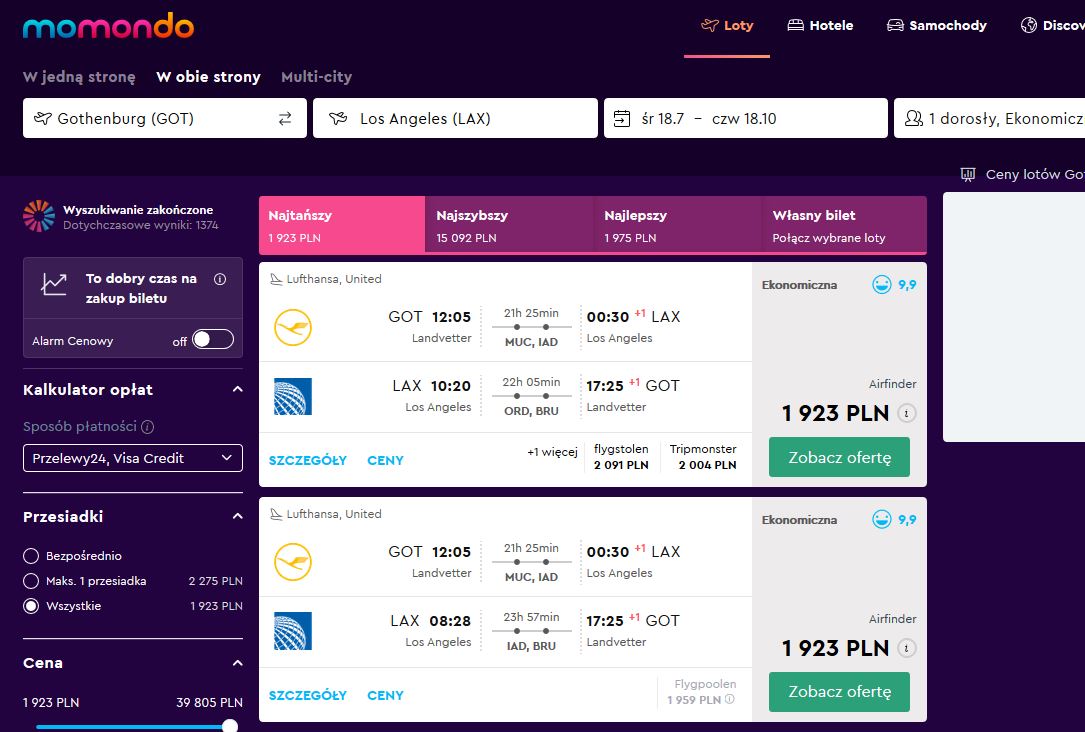Click Zobacz ofertę on second result
1085x732 pixels.
pyautogui.click(x=839, y=692)
